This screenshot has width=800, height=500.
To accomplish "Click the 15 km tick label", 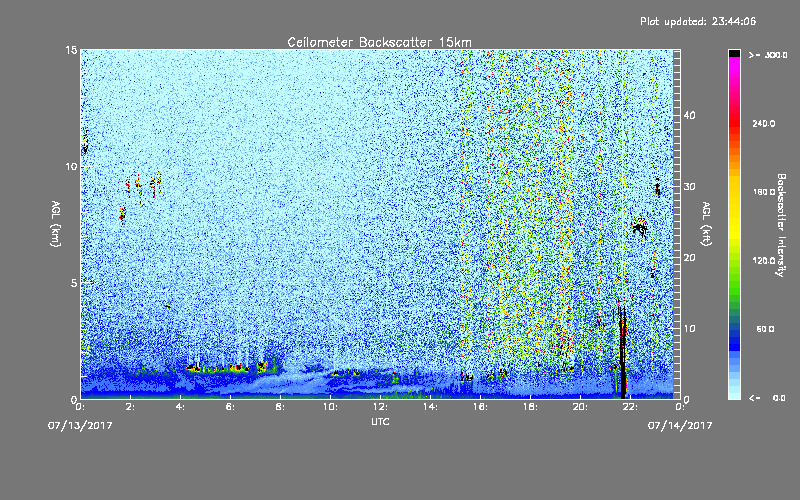I will (71, 50).
